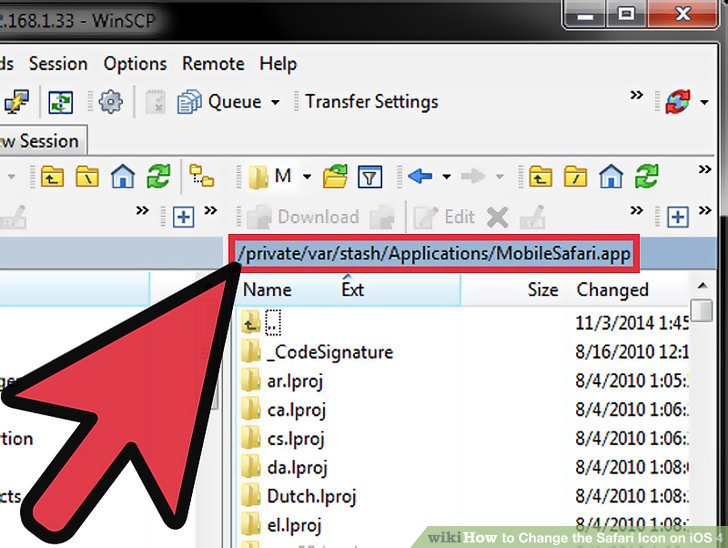The width and height of the screenshot is (728, 548).
Task: Expand local toolbar overflow chevron before plus
Action: [x=143, y=211]
